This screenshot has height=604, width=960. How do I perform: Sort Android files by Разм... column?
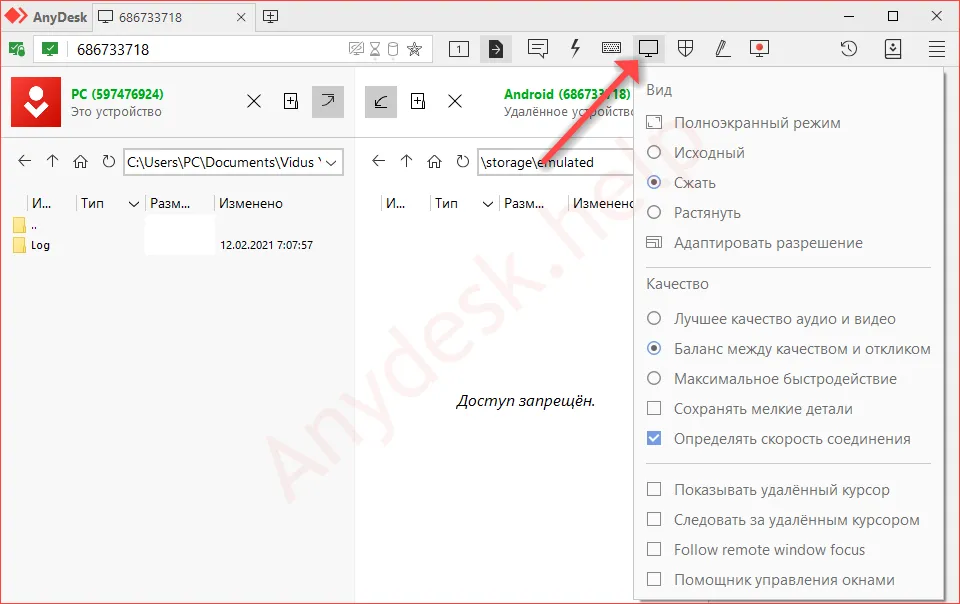524,203
